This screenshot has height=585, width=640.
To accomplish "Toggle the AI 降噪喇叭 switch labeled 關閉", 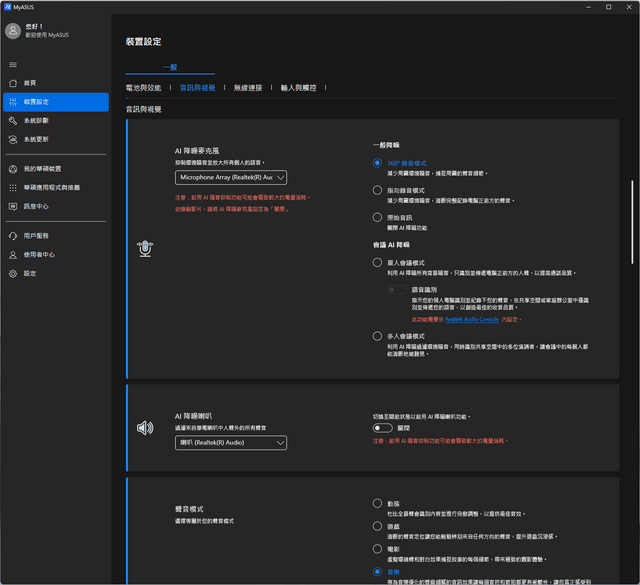I will 382,428.
